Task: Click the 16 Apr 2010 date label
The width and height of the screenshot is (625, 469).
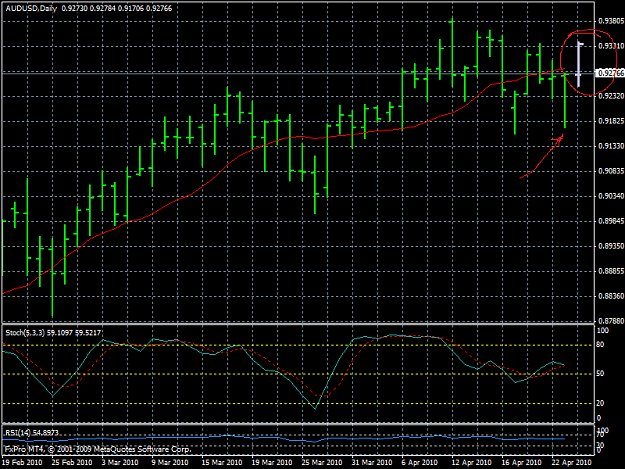Action: coord(521,462)
